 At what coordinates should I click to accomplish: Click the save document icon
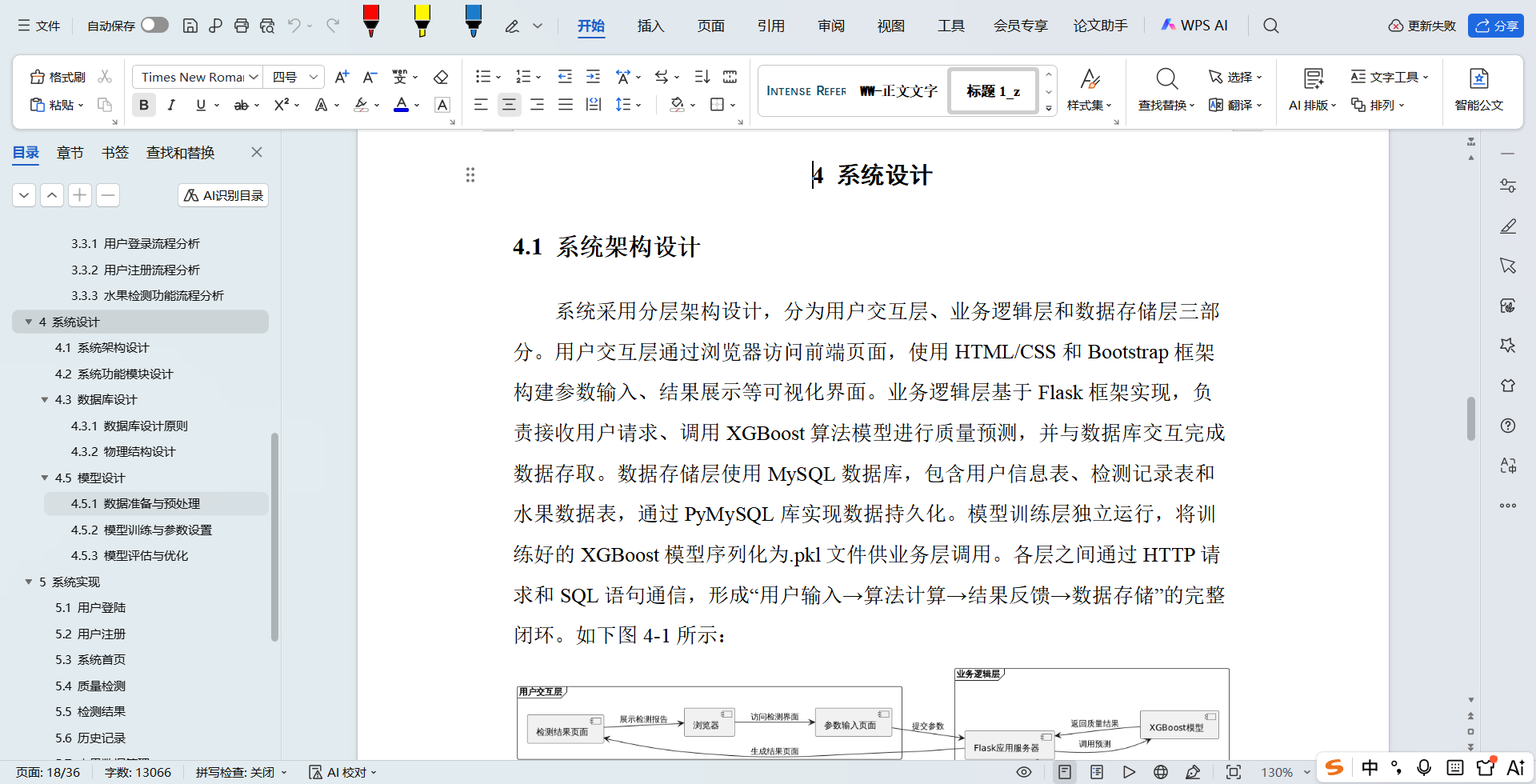(x=190, y=26)
